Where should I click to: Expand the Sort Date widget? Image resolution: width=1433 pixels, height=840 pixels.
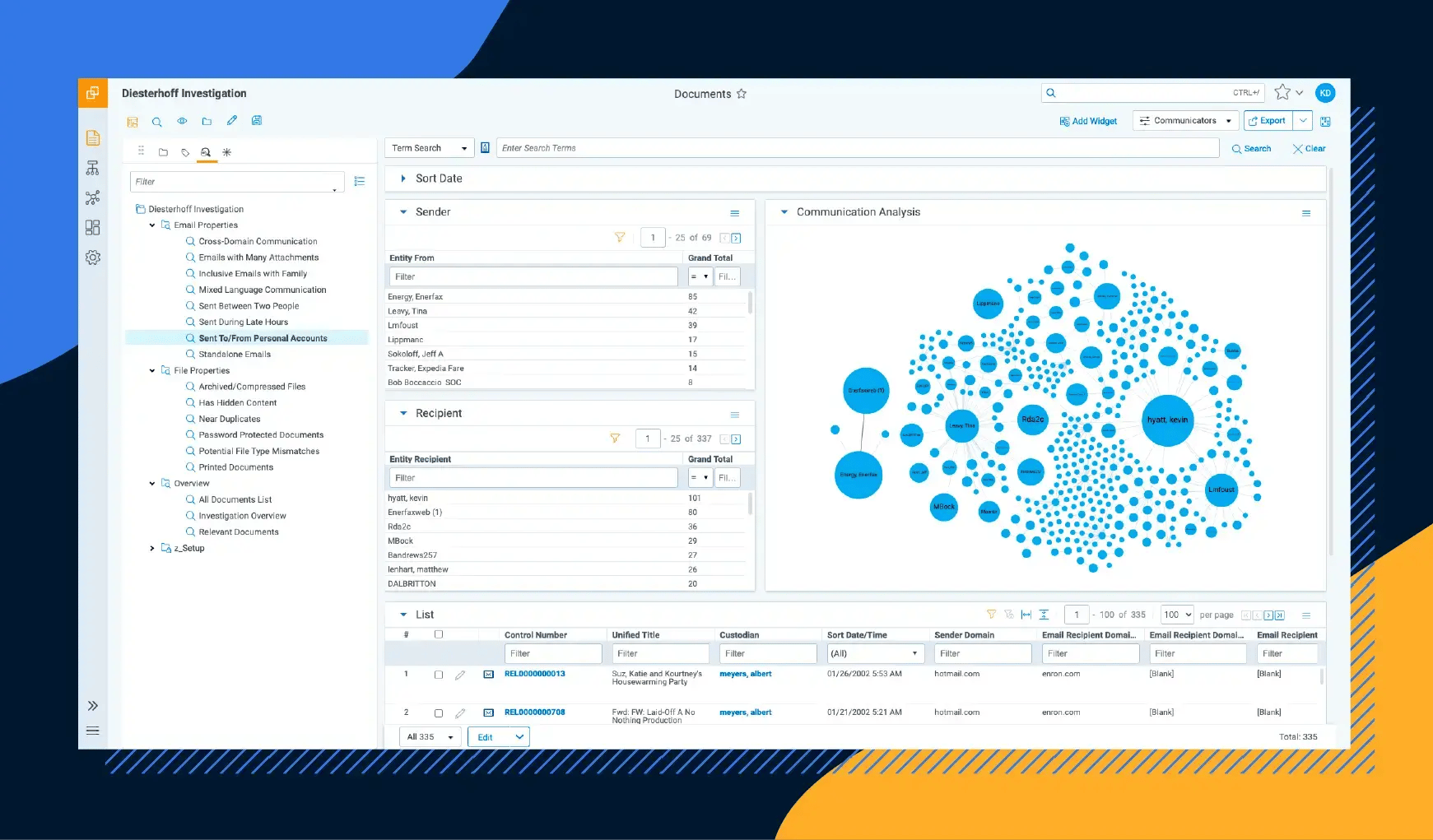coord(403,179)
